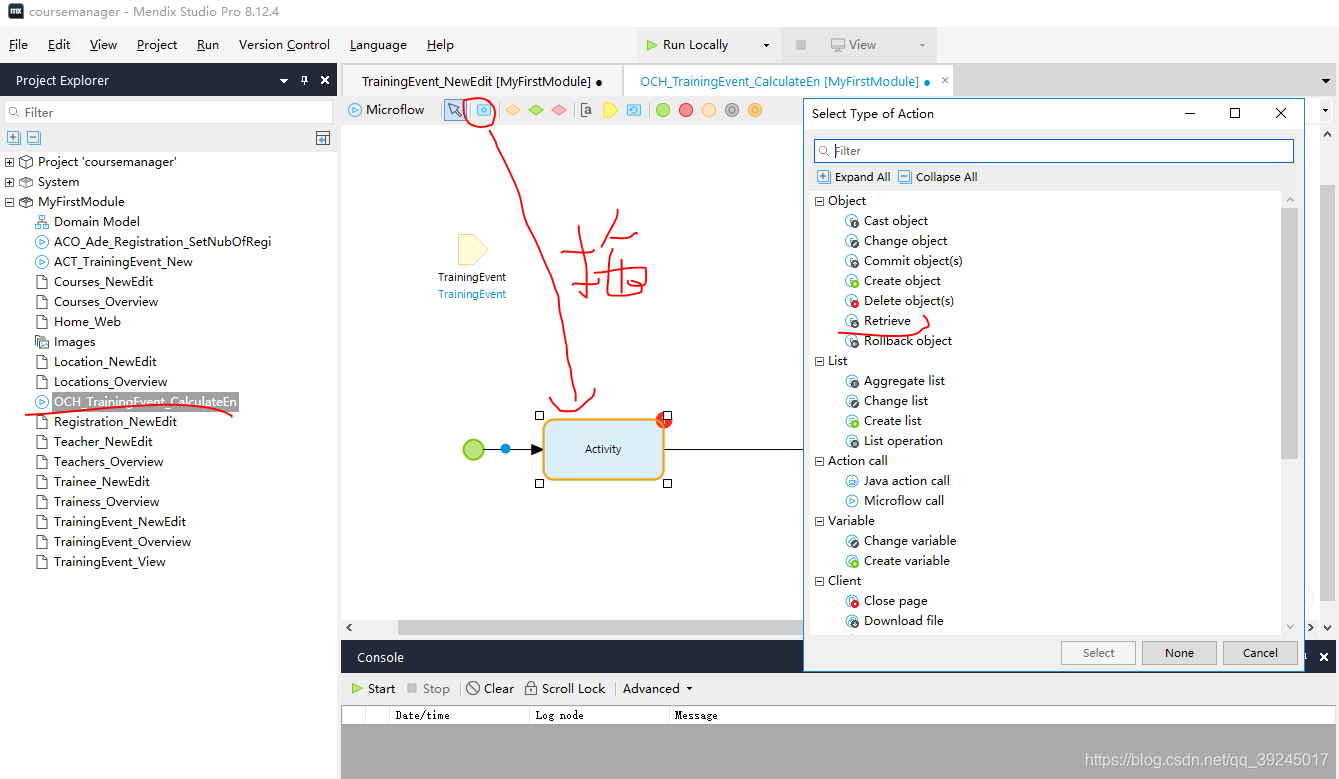Choose the Annotation text tool
This screenshot has height=779, width=1339.
click(587, 110)
